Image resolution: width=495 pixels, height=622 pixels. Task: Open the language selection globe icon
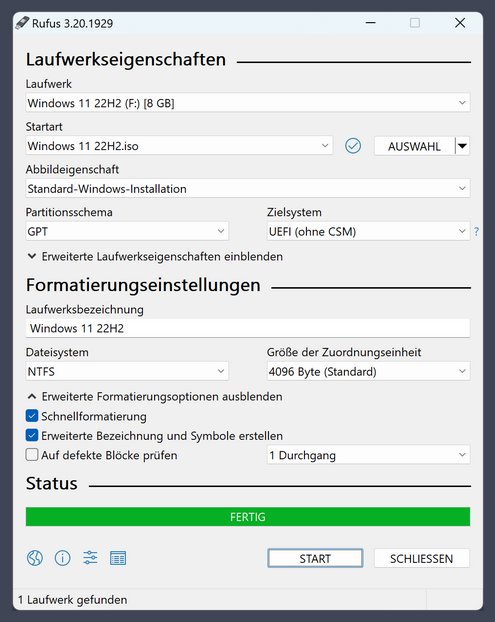pos(35,558)
